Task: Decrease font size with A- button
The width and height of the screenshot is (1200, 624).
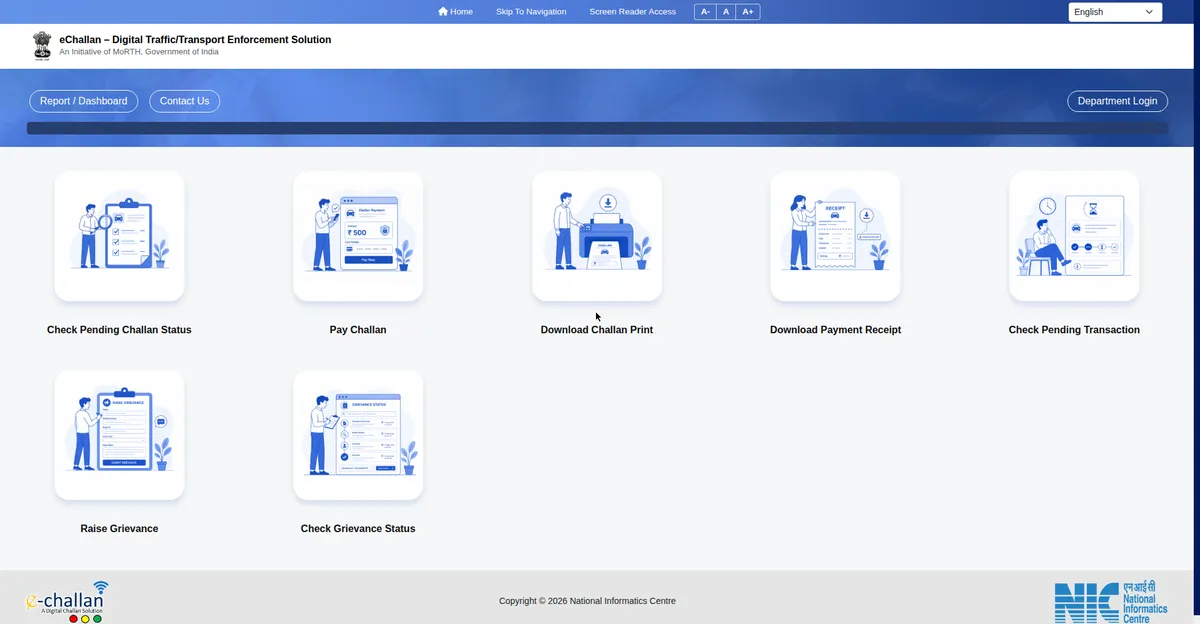Action: (x=705, y=12)
